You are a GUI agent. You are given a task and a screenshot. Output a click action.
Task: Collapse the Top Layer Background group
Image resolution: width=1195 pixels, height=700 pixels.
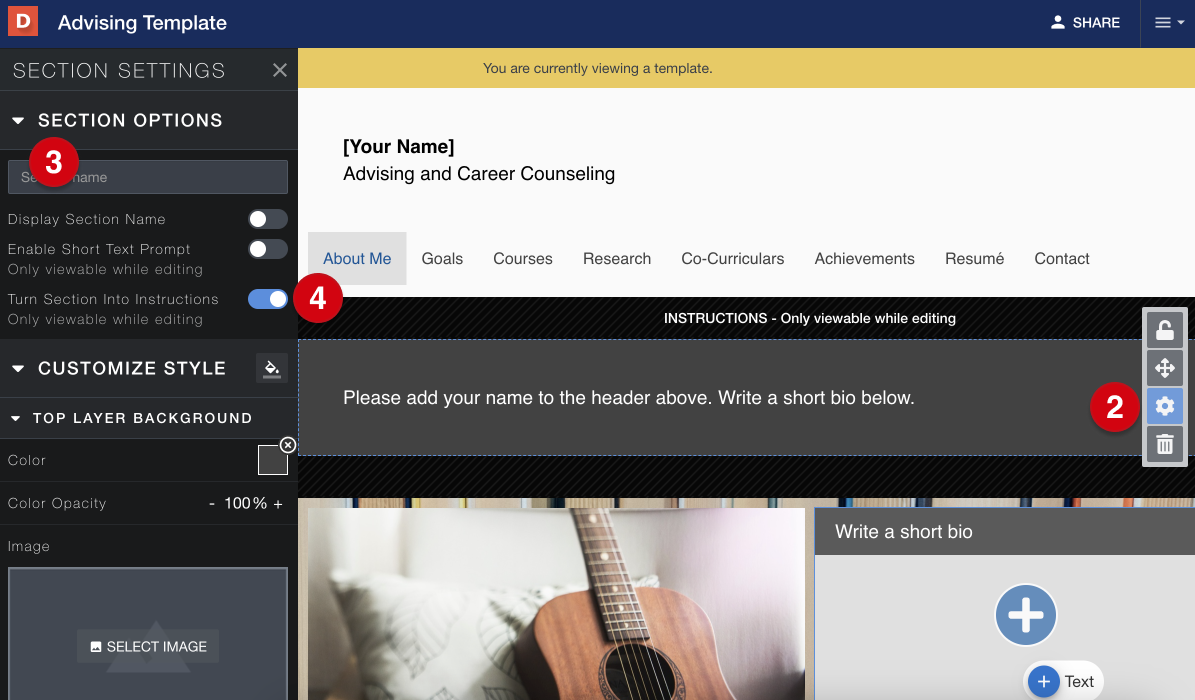(x=15, y=419)
